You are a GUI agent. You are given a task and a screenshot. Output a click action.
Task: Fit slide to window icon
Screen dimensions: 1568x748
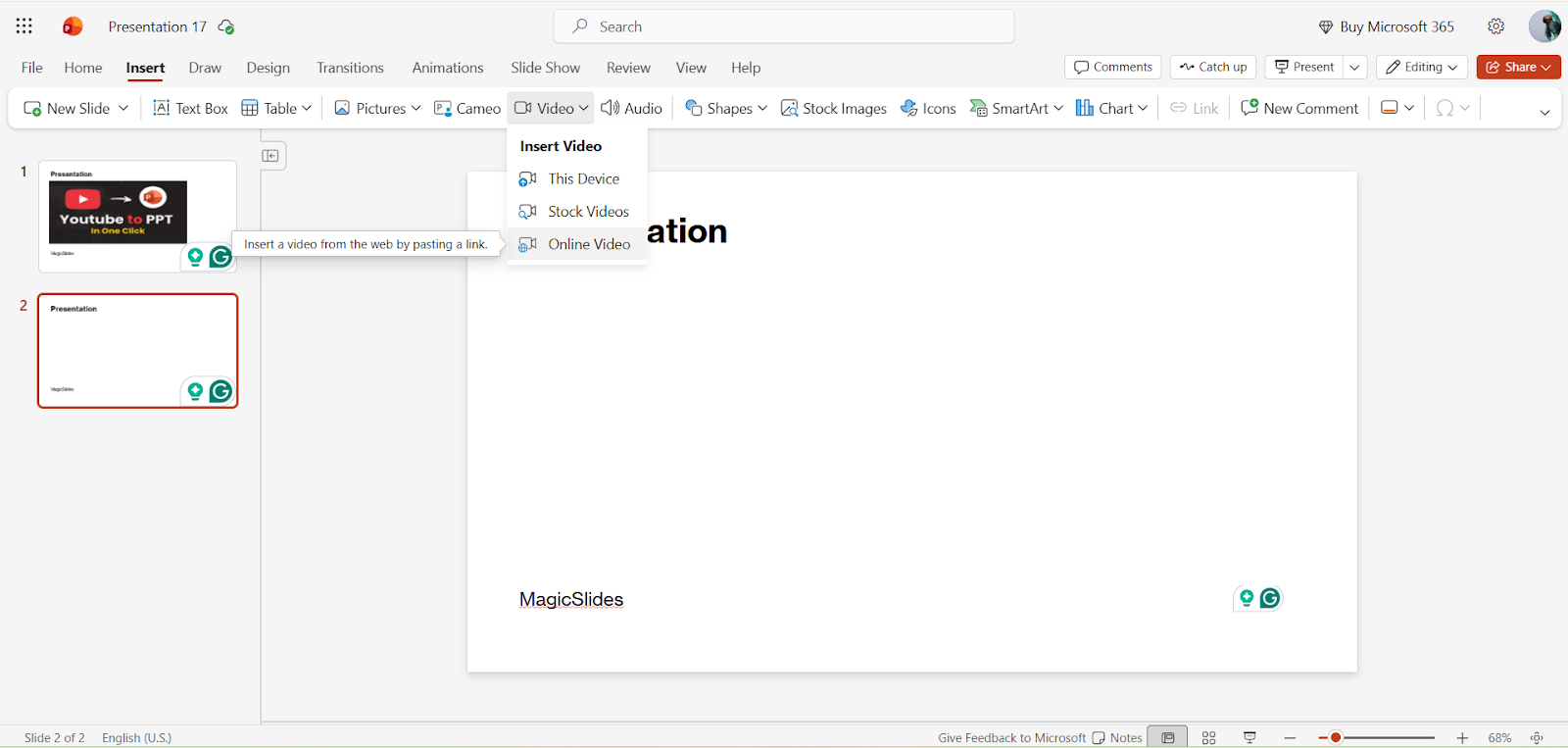[x=1537, y=737]
